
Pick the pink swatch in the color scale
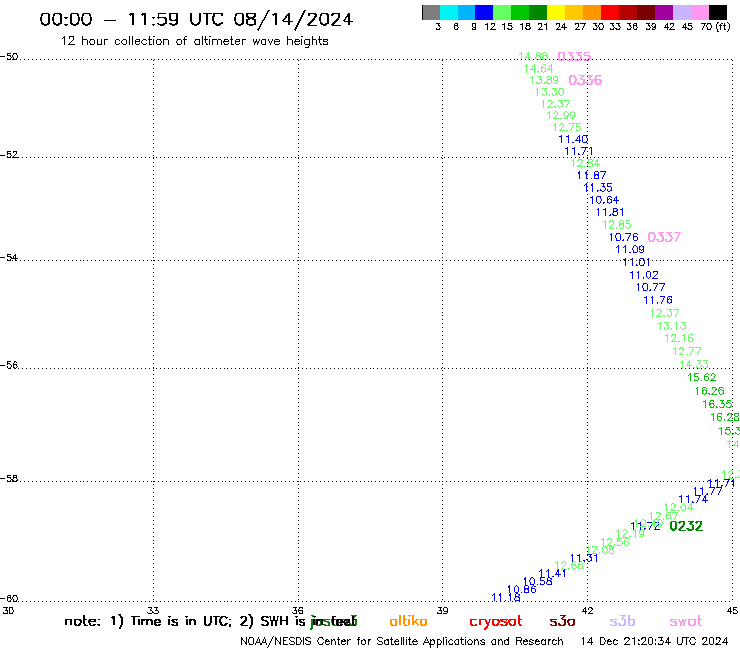pos(700,12)
